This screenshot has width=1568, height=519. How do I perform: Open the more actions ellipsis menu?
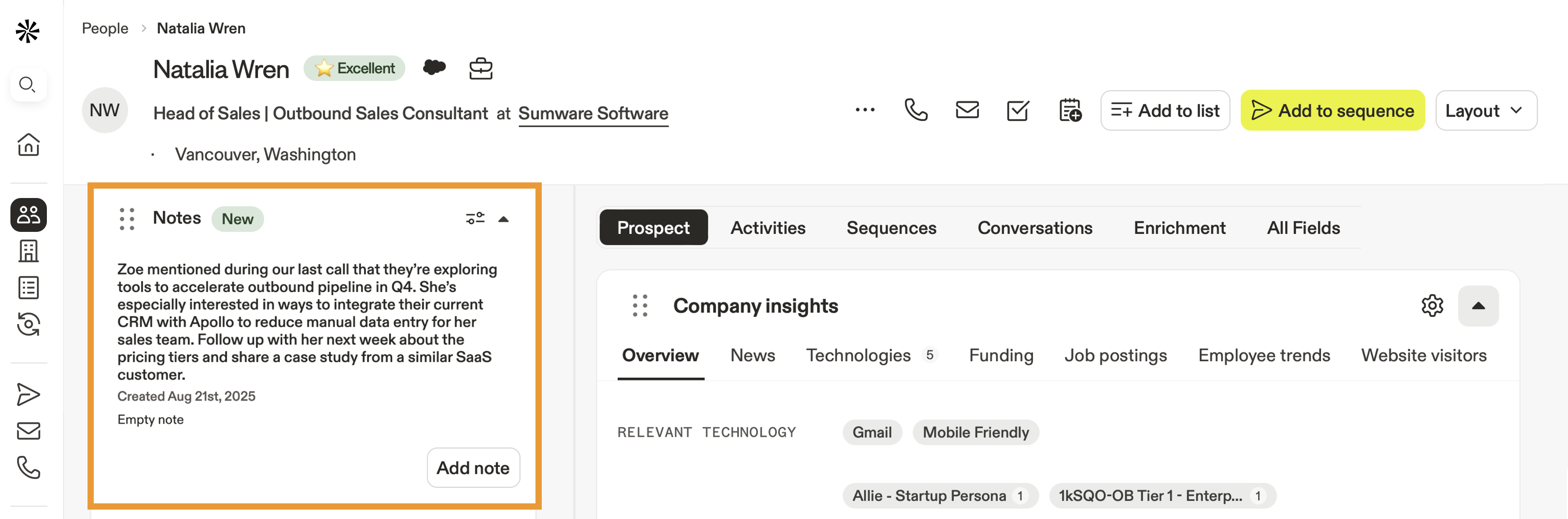pos(864,110)
